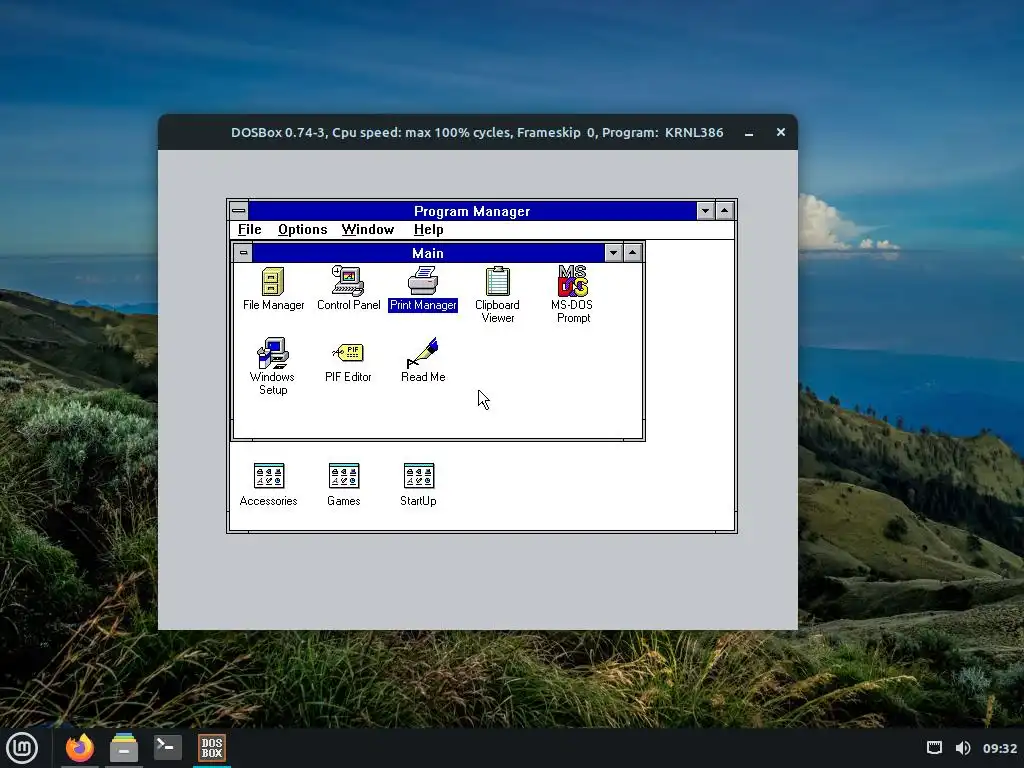Select the Read Me pen icon
This screenshot has width=1024, height=768.
423,353
